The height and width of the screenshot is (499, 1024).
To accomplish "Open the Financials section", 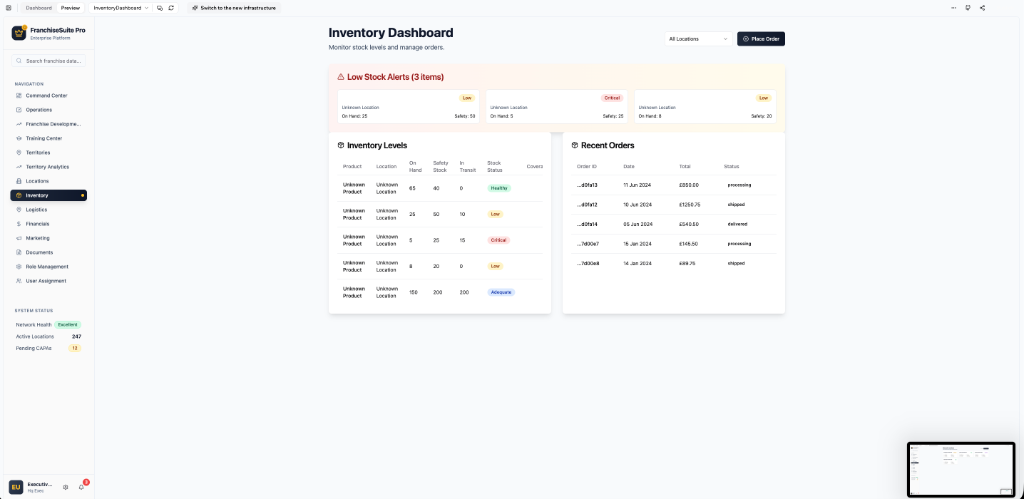I will tap(48, 223).
